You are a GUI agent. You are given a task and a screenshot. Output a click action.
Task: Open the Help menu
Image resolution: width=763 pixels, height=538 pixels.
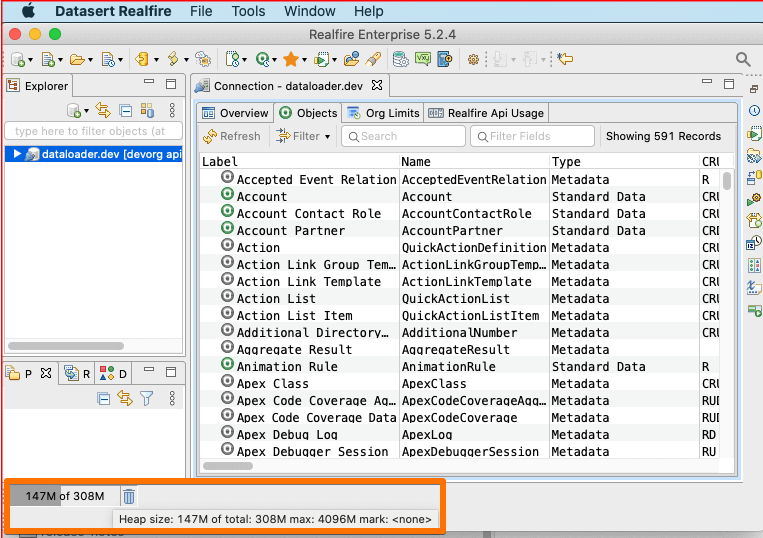368,11
